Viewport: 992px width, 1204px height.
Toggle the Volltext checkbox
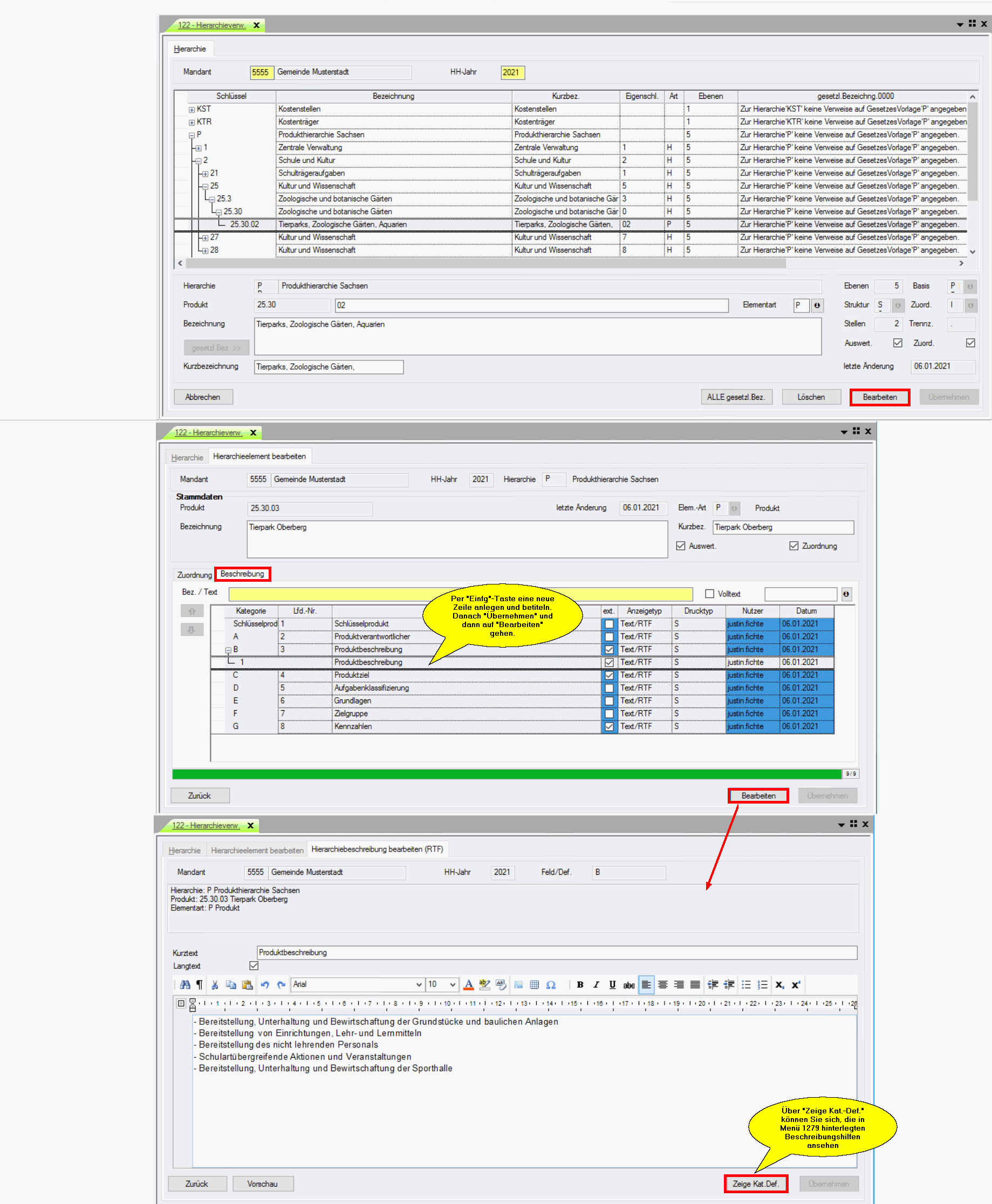[710, 594]
